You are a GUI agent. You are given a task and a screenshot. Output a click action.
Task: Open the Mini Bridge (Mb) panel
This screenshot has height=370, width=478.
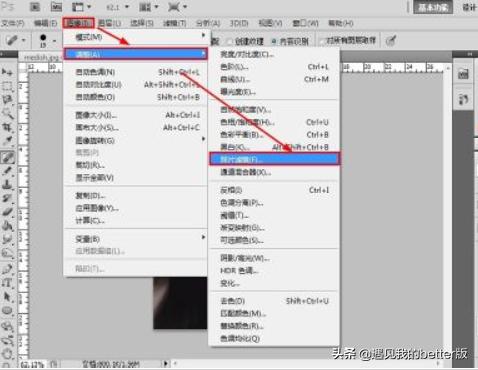(x=56, y=7)
